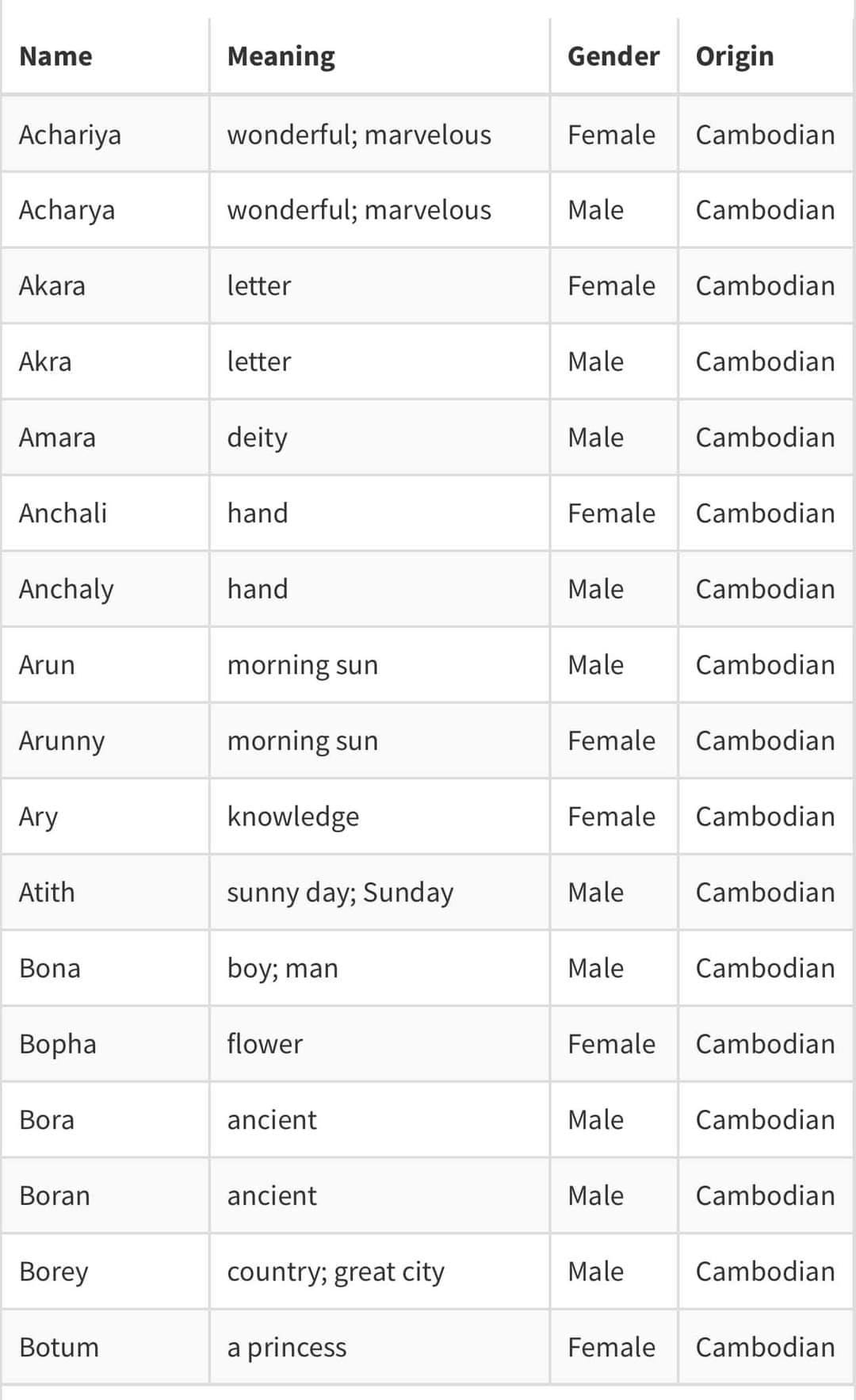Select the Anchali row name
The width and height of the screenshot is (856, 1400).
[63, 513]
